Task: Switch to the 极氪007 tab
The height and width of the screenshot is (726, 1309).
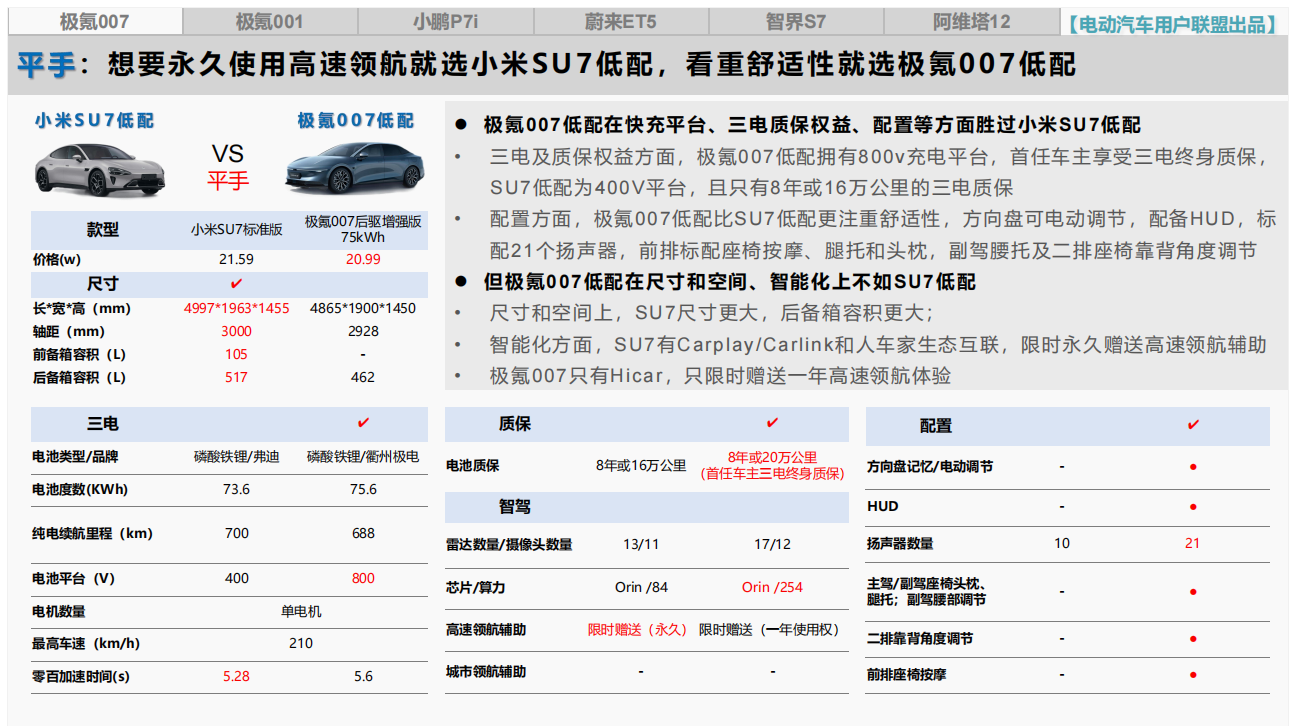Action: [x=95, y=21]
